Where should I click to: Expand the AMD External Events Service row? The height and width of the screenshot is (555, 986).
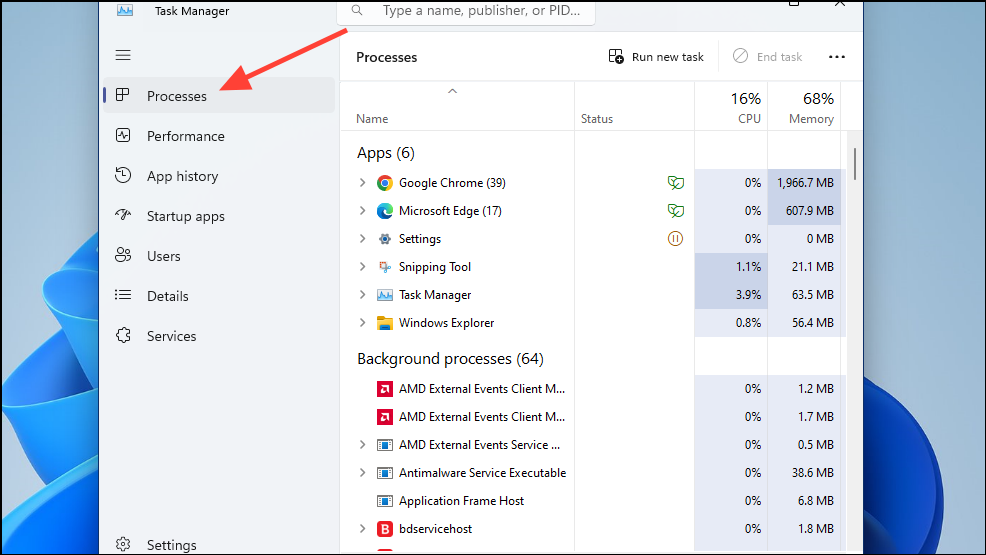[x=362, y=444]
